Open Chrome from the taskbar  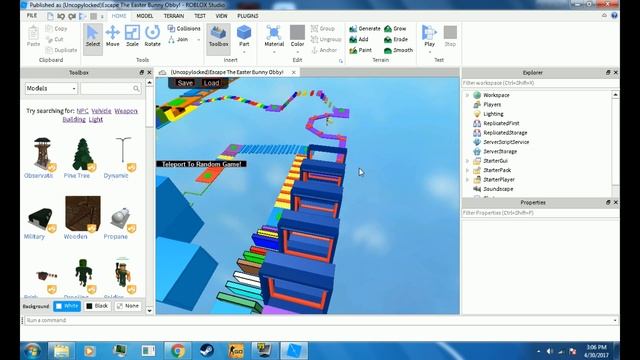click(x=178, y=351)
